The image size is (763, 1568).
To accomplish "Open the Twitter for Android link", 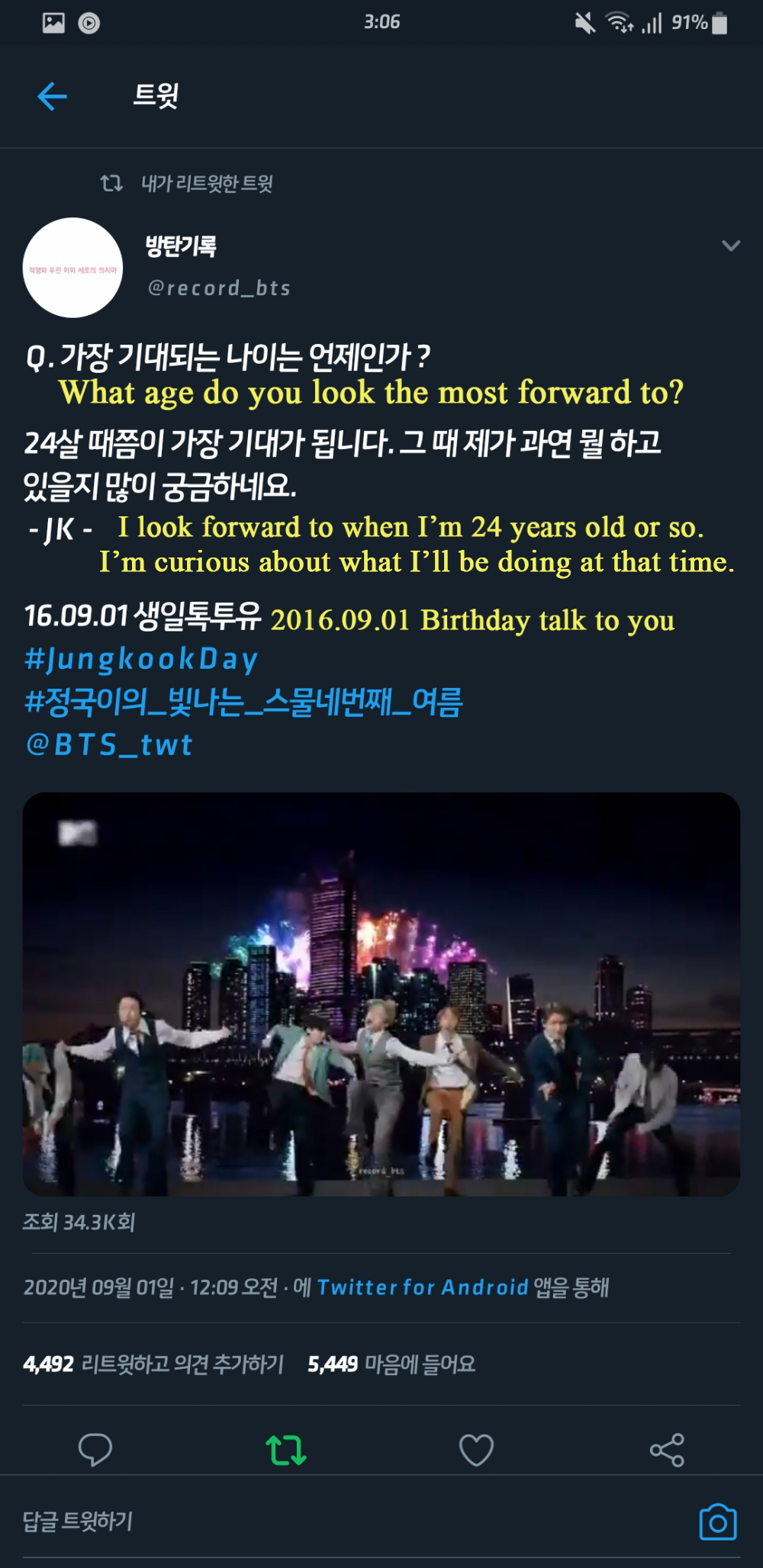I will (423, 1287).
